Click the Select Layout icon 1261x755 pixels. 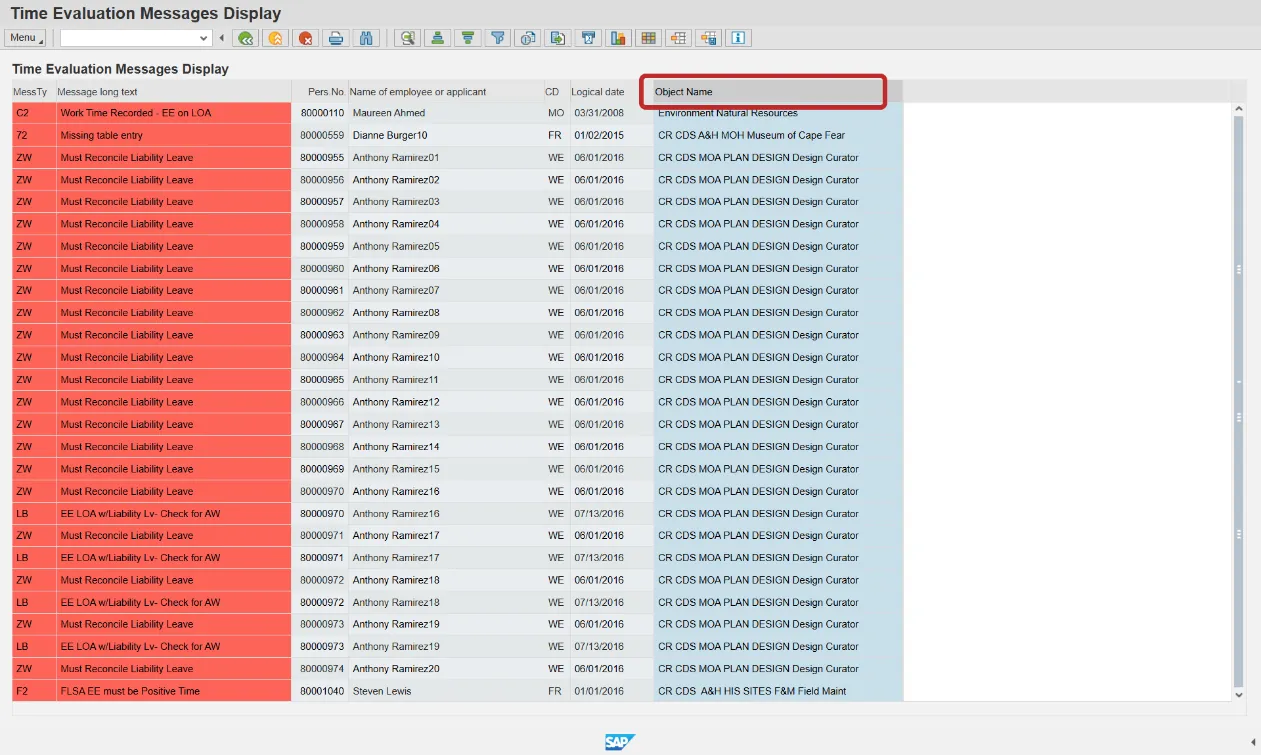pos(679,38)
